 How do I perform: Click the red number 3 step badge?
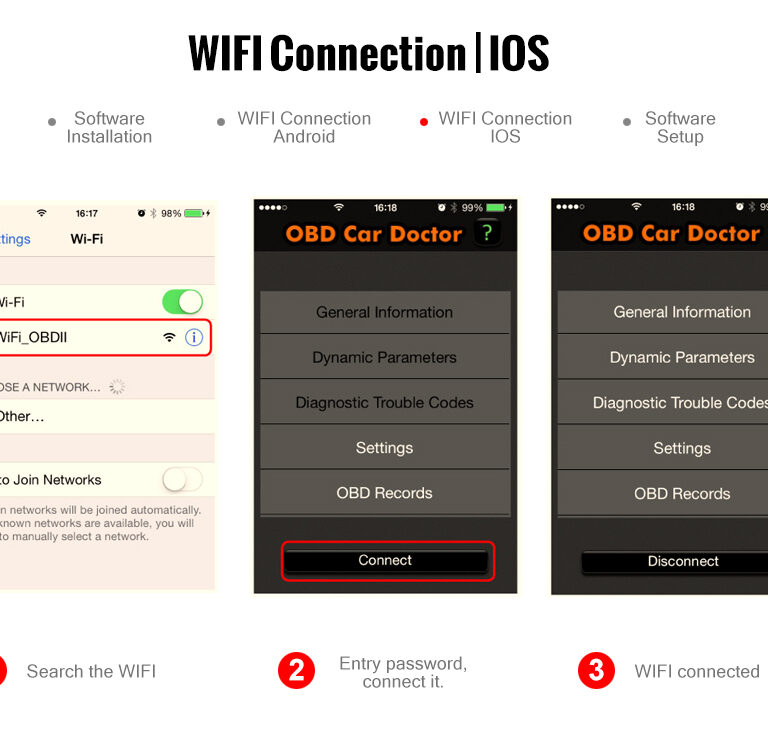[596, 670]
